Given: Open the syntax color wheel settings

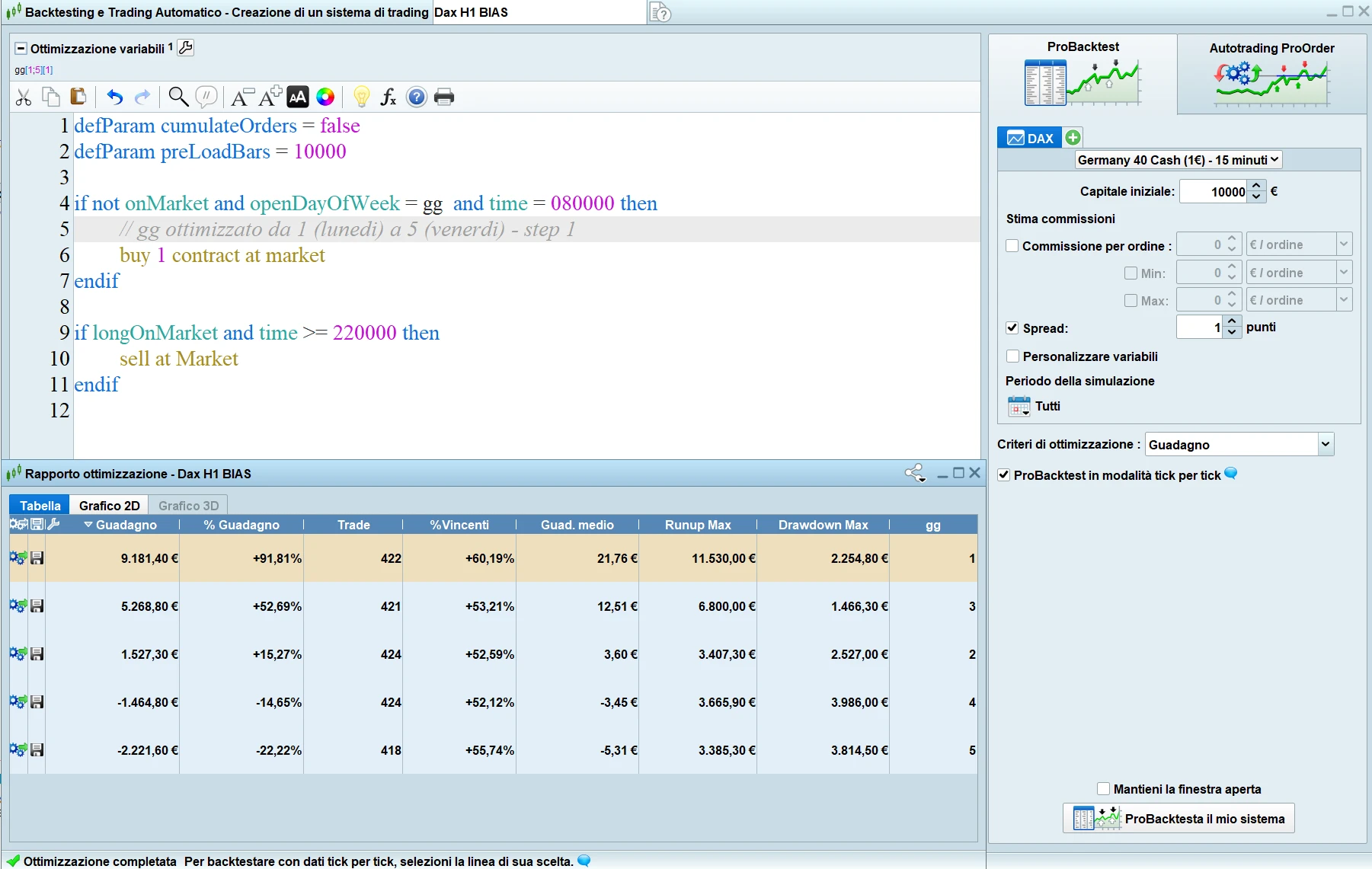Looking at the screenshot, I should (x=325, y=97).
